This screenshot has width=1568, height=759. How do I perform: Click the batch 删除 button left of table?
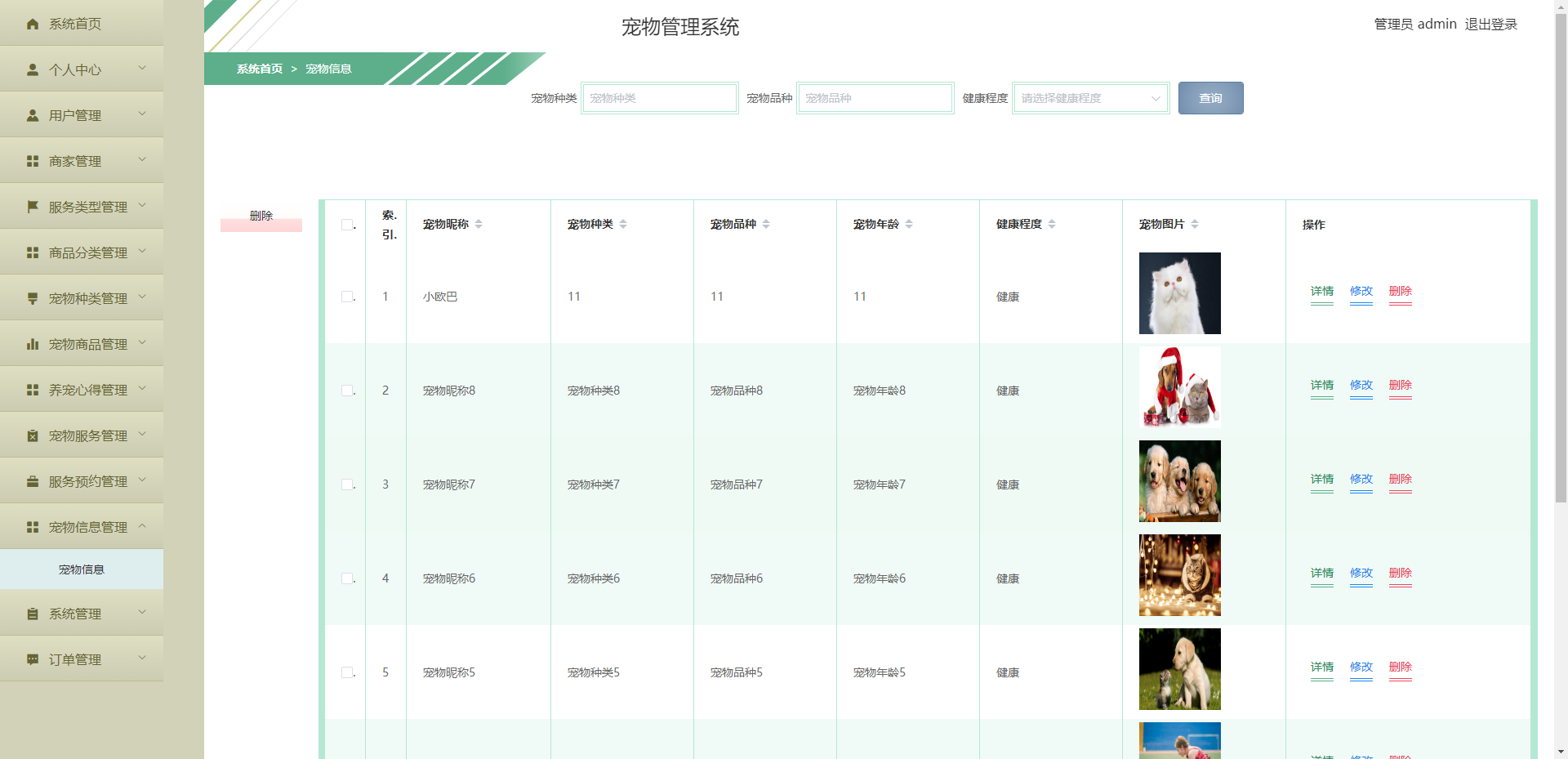pyautogui.click(x=261, y=217)
